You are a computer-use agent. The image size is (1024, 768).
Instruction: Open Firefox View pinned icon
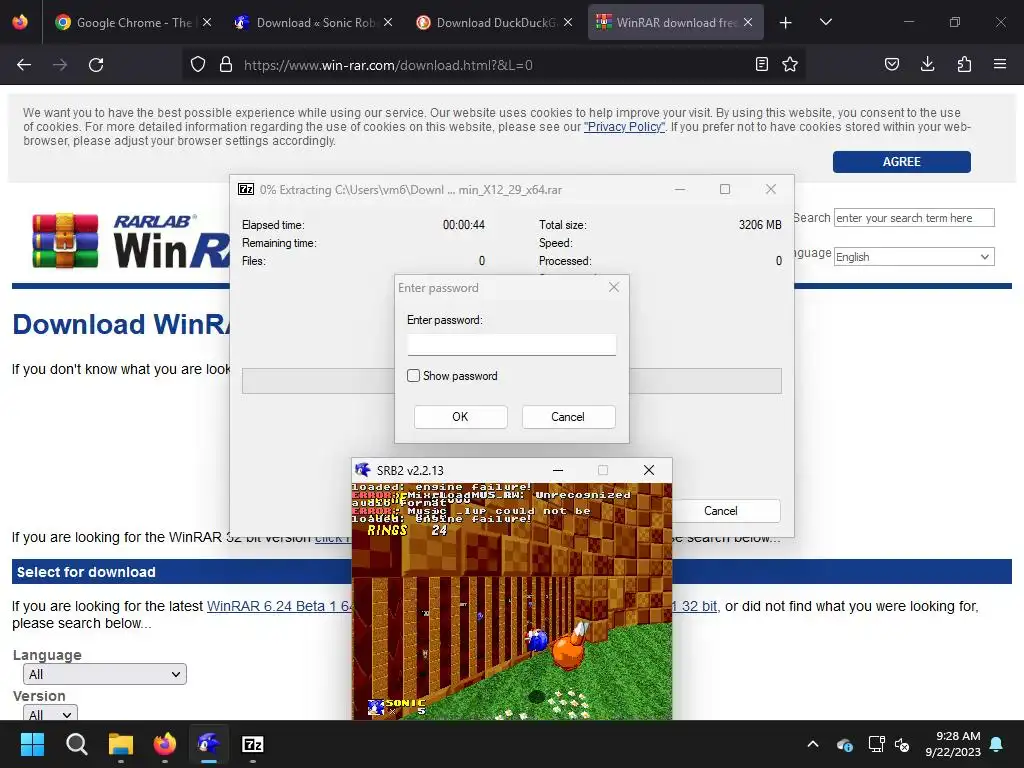pos(20,22)
